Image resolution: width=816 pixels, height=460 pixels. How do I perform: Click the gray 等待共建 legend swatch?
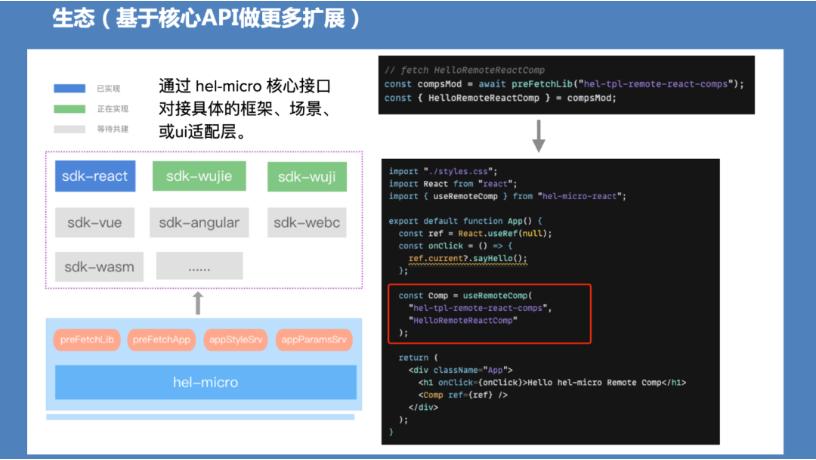coord(70,129)
